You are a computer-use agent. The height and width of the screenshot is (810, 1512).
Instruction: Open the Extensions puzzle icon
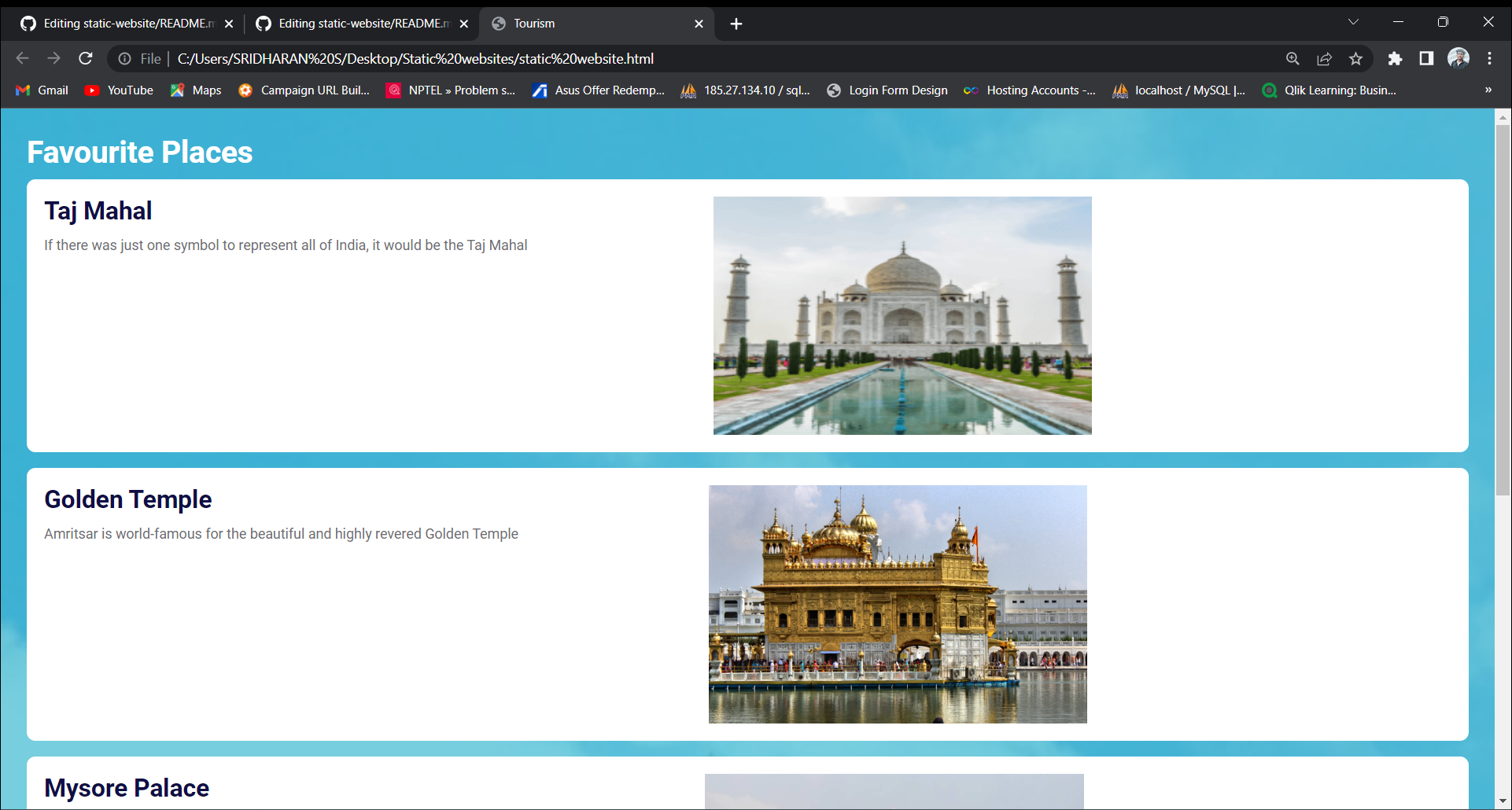coord(1395,58)
